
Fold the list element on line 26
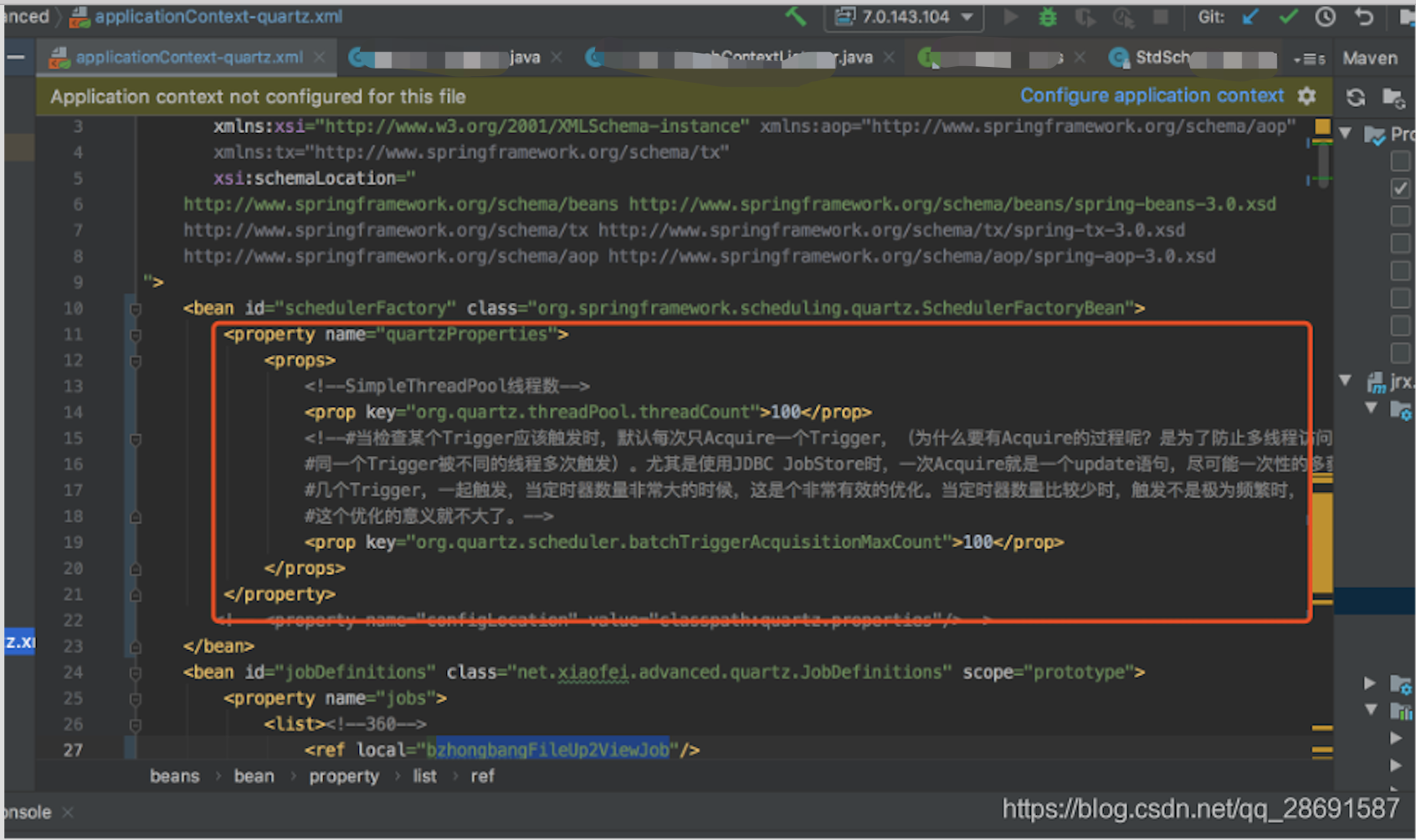[135, 725]
